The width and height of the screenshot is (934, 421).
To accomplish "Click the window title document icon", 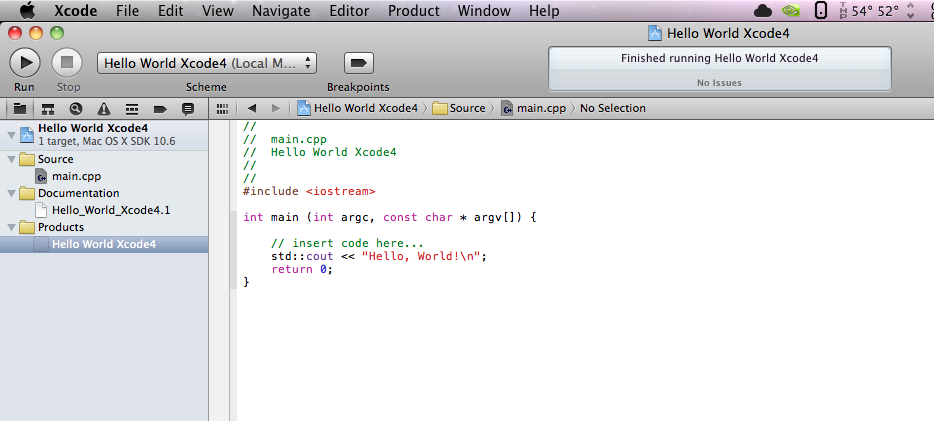I will coord(655,33).
